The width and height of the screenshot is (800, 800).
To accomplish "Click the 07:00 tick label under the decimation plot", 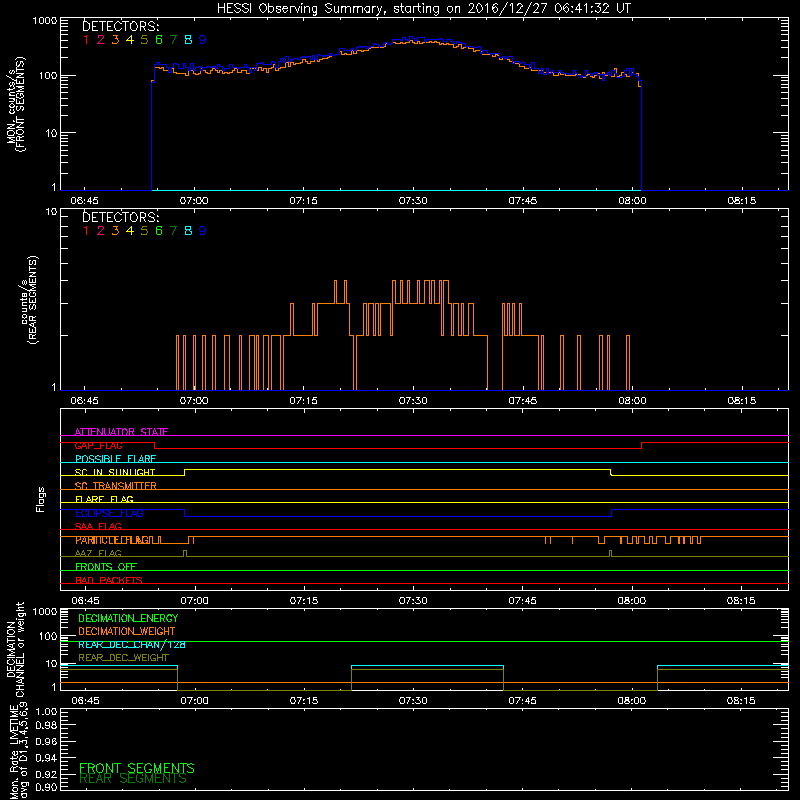I will [194, 701].
